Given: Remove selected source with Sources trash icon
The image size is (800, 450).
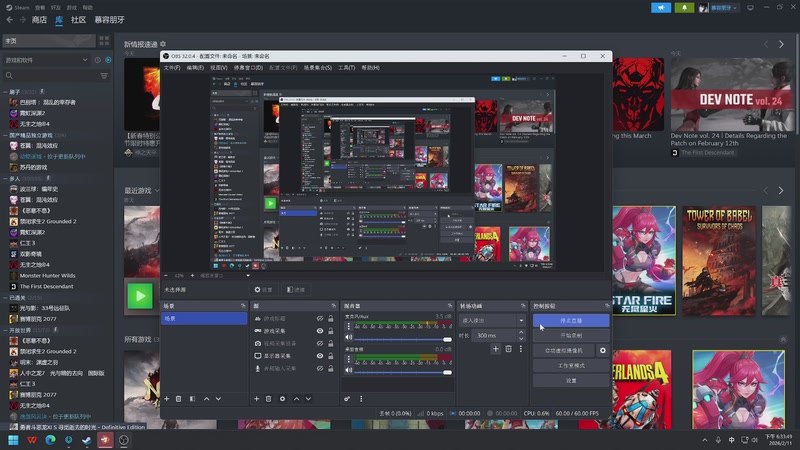Looking at the screenshot, I should 268,398.
